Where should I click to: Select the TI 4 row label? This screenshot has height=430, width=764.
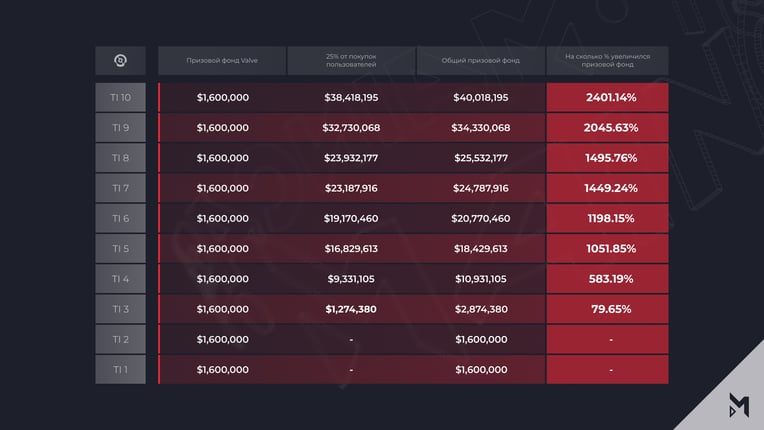coord(120,279)
